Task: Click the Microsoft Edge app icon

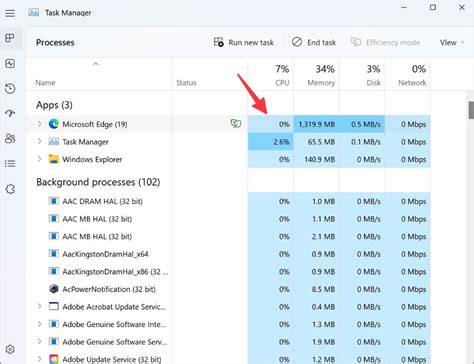Action: (53, 124)
